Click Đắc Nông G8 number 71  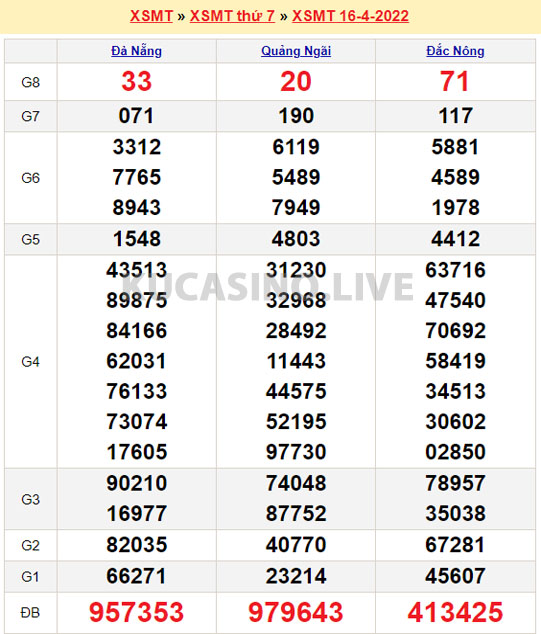point(455,81)
